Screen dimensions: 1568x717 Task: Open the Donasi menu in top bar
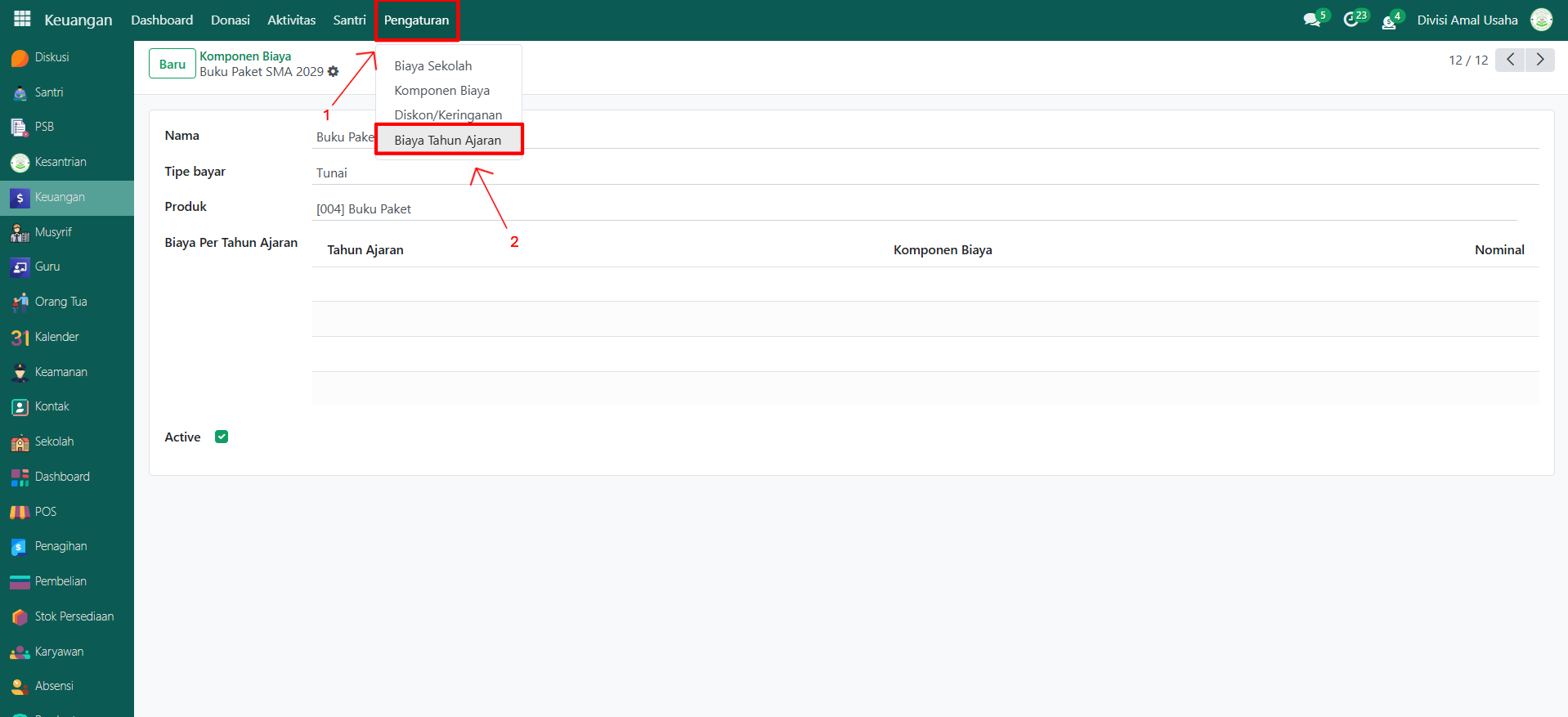[x=230, y=20]
